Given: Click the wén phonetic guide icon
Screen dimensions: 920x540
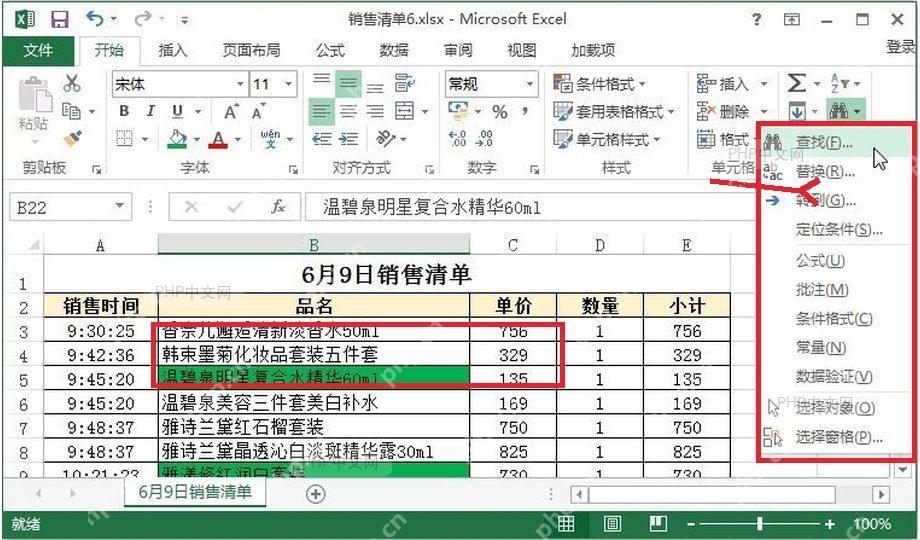Looking at the screenshot, I should [x=270, y=139].
